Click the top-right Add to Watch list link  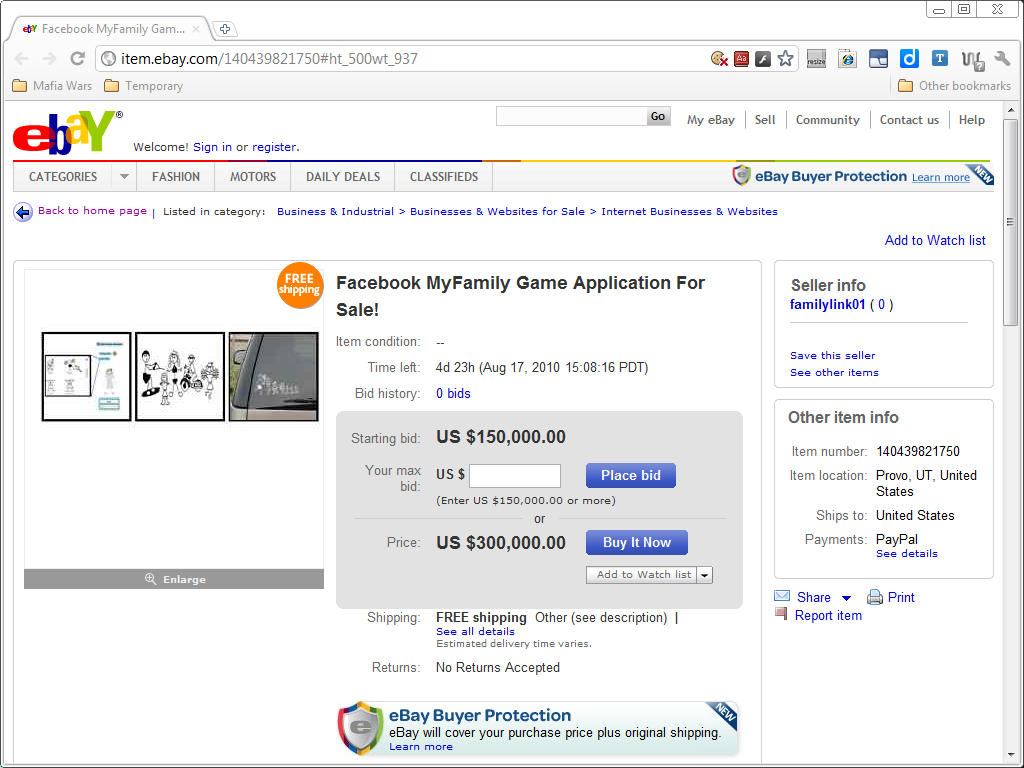[935, 240]
